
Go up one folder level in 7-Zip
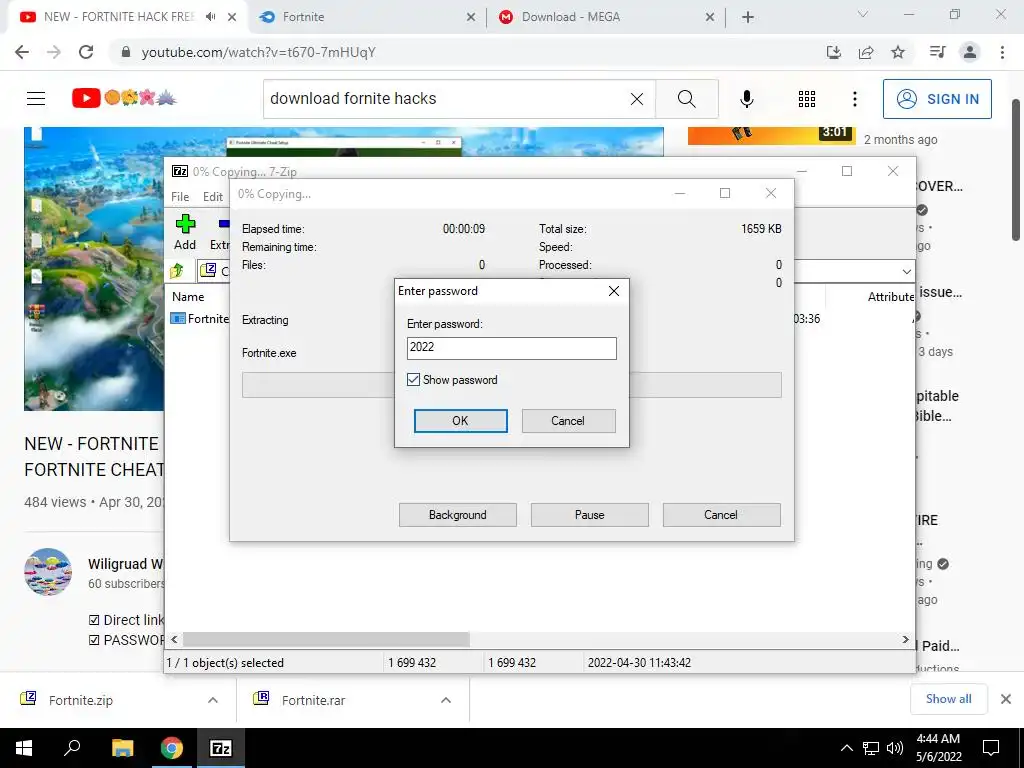point(177,270)
